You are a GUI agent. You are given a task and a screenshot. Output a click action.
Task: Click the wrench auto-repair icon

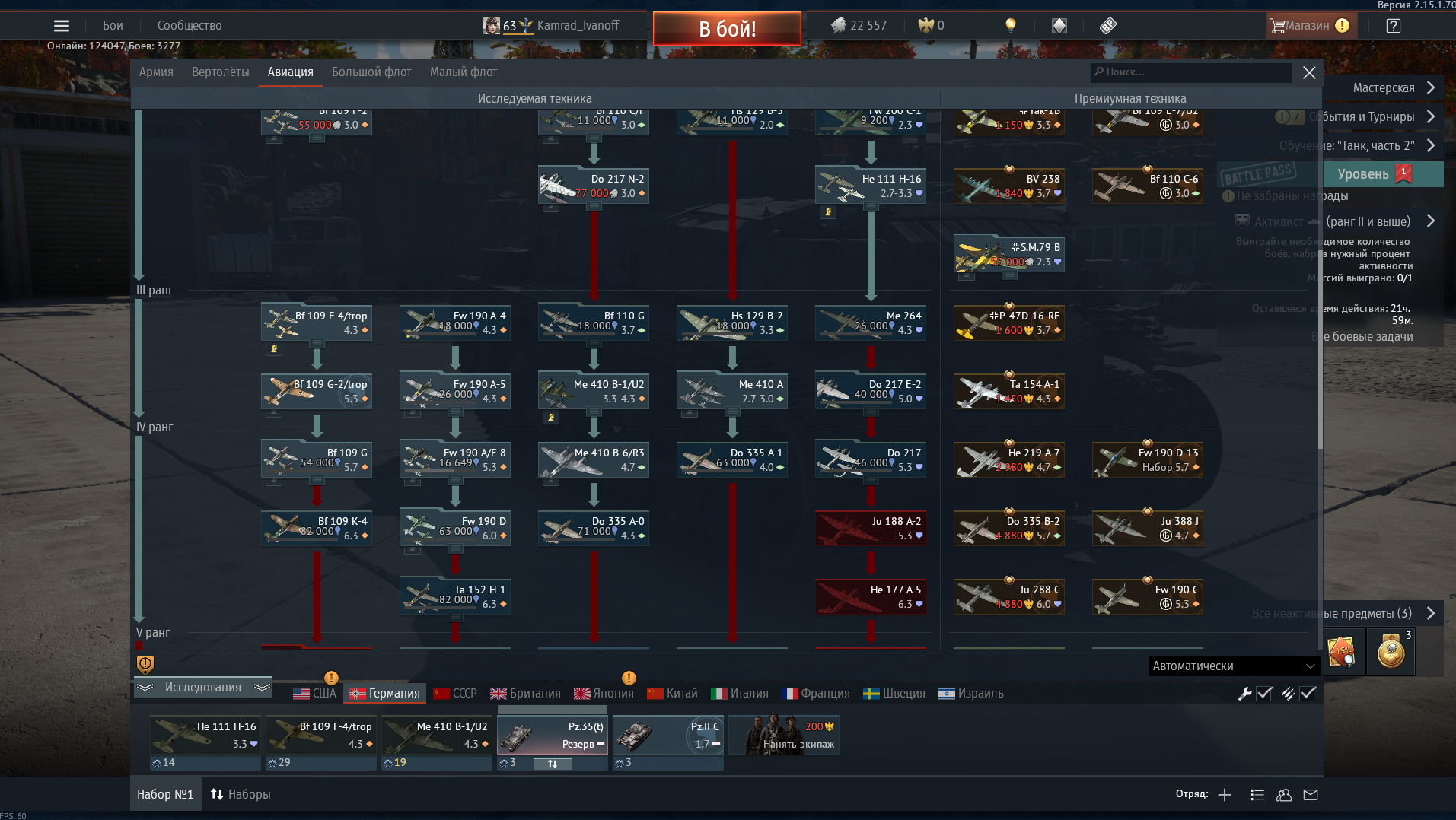click(1245, 693)
